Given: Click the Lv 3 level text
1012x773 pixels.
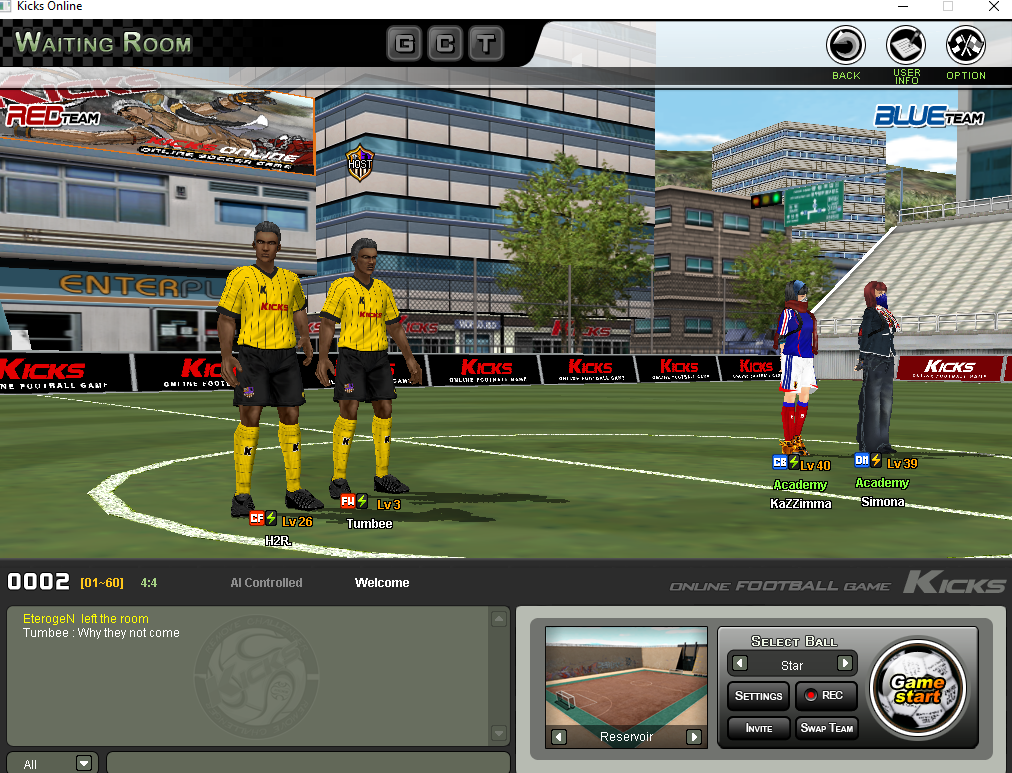Looking at the screenshot, I should 389,505.
